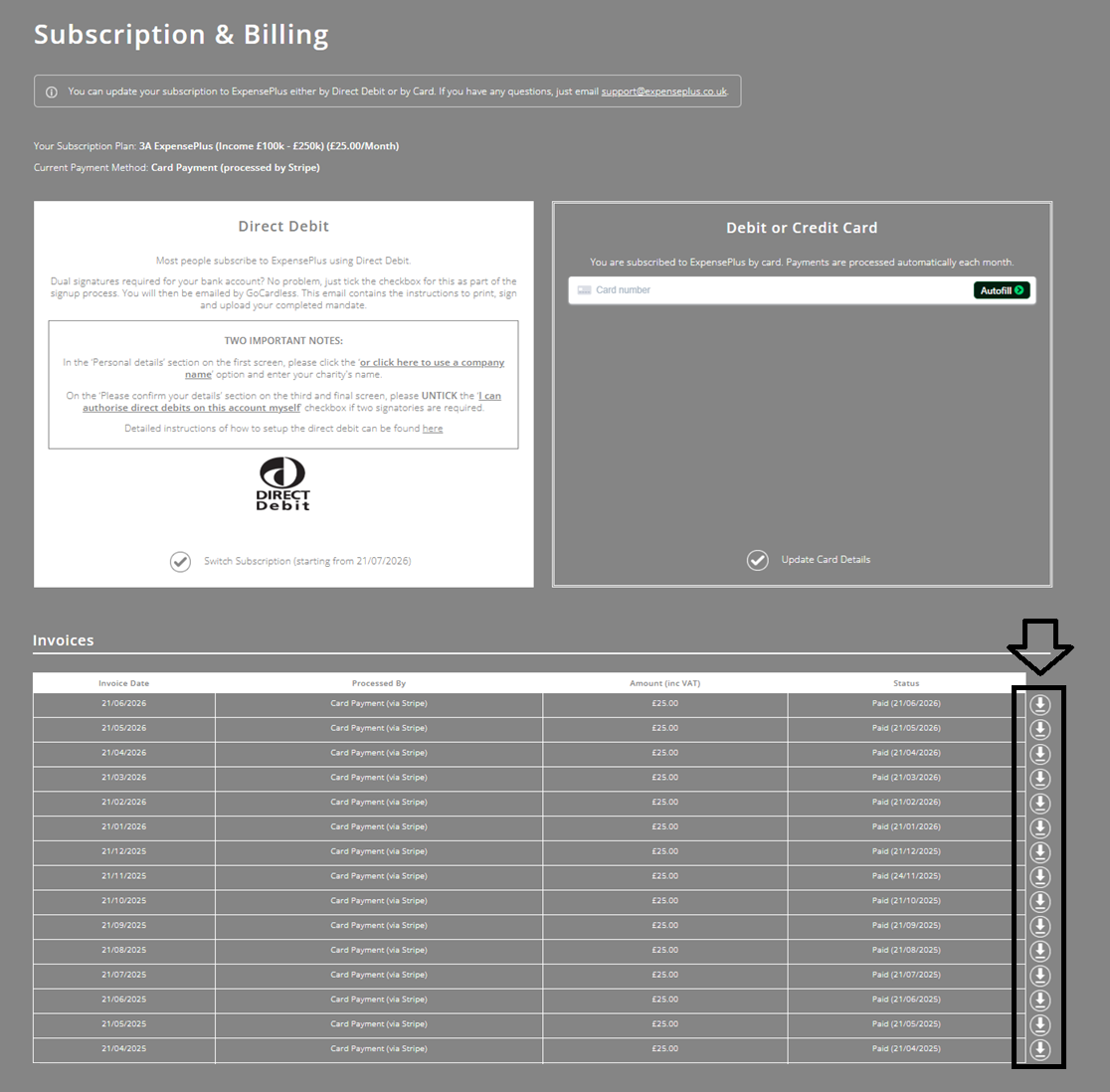Click the TWO IMPORTANT NOTES heading

coord(283,341)
